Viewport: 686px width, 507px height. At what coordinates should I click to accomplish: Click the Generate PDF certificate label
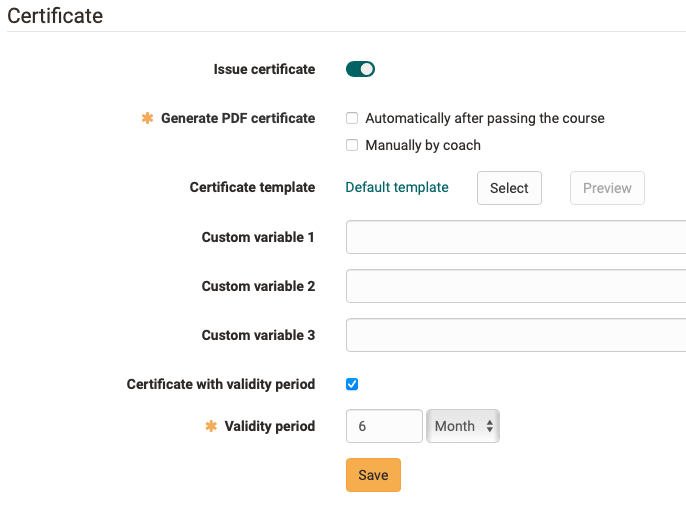tap(238, 118)
